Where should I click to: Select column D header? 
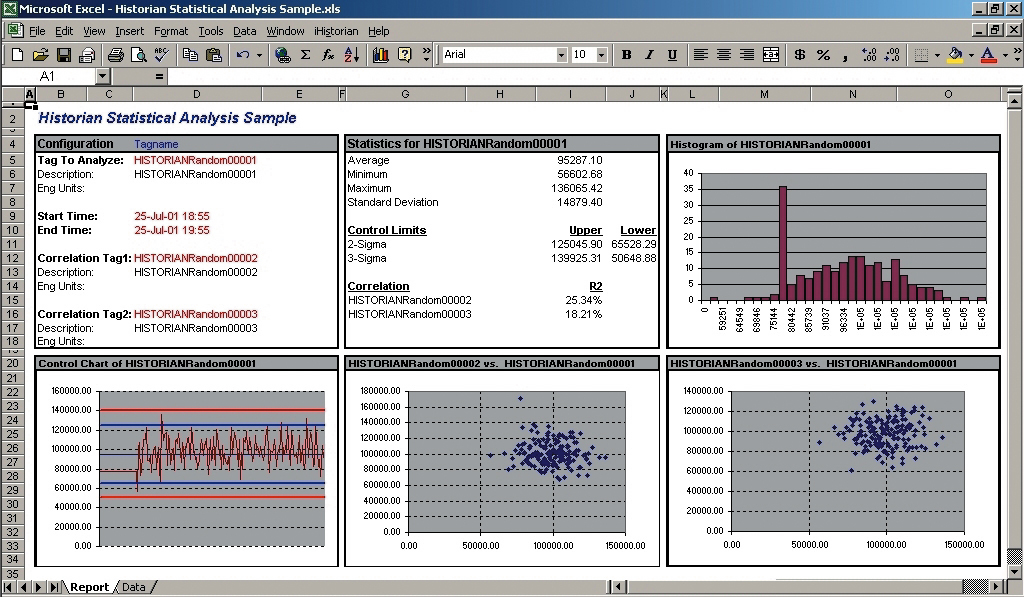(x=196, y=94)
